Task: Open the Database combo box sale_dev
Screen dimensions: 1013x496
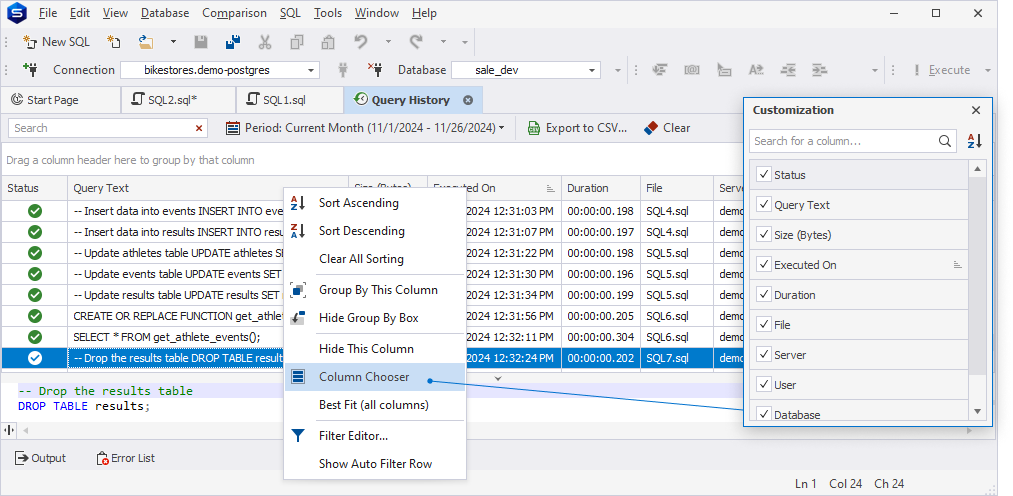Action: (x=526, y=70)
